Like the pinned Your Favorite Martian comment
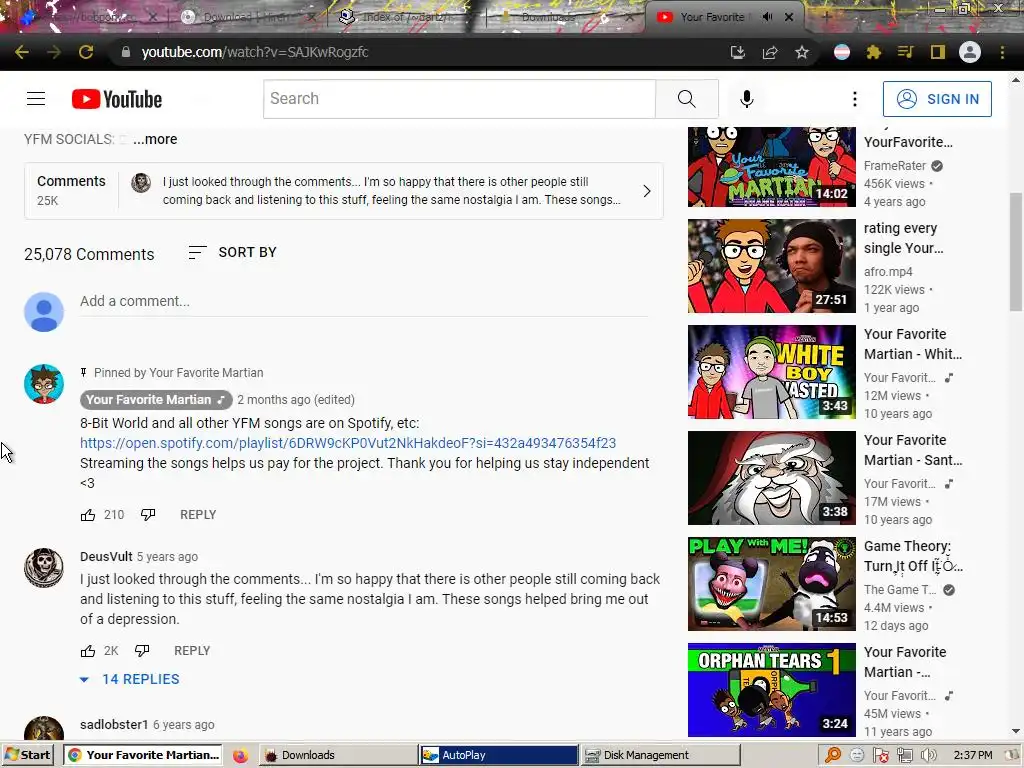The image size is (1024, 768). coord(88,515)
